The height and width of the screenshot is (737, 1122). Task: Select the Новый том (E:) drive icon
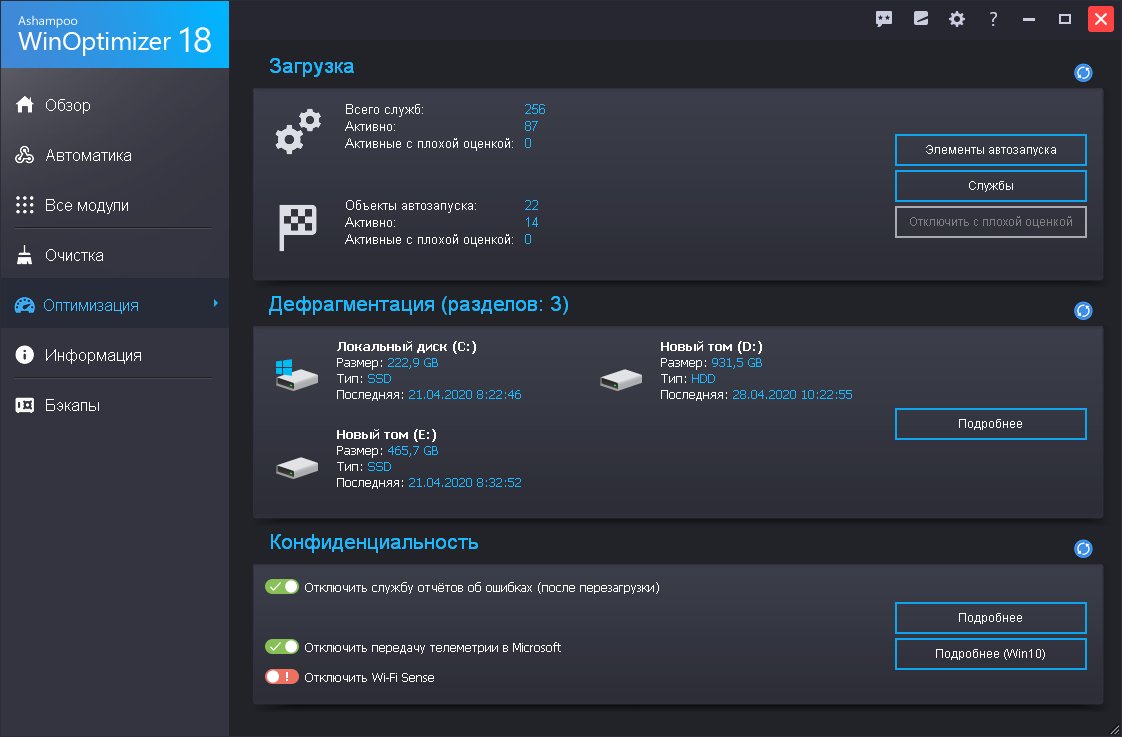tap(296, 468)
